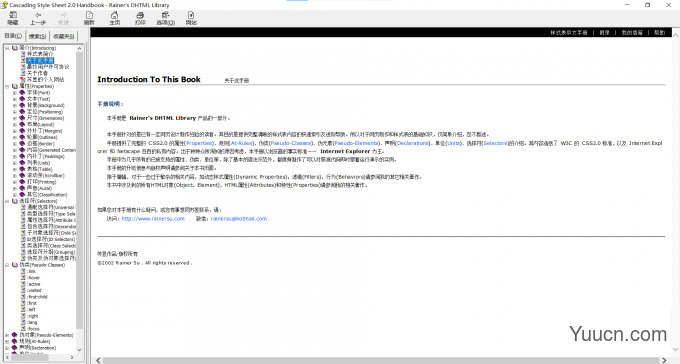Click the purple icon beside 文本(Text)
This screenshot has width=680, height=364.
coord(22,99)
